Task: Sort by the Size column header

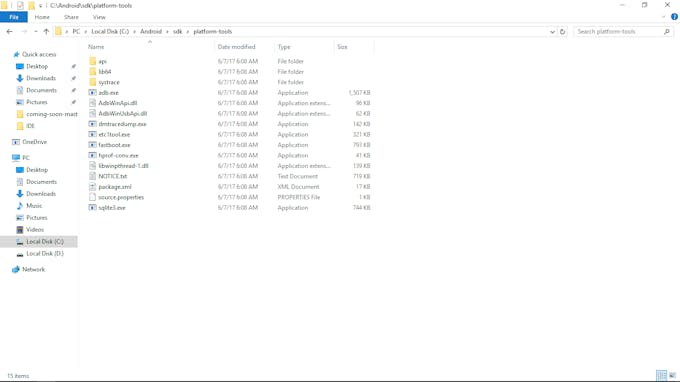Action: 354,46
